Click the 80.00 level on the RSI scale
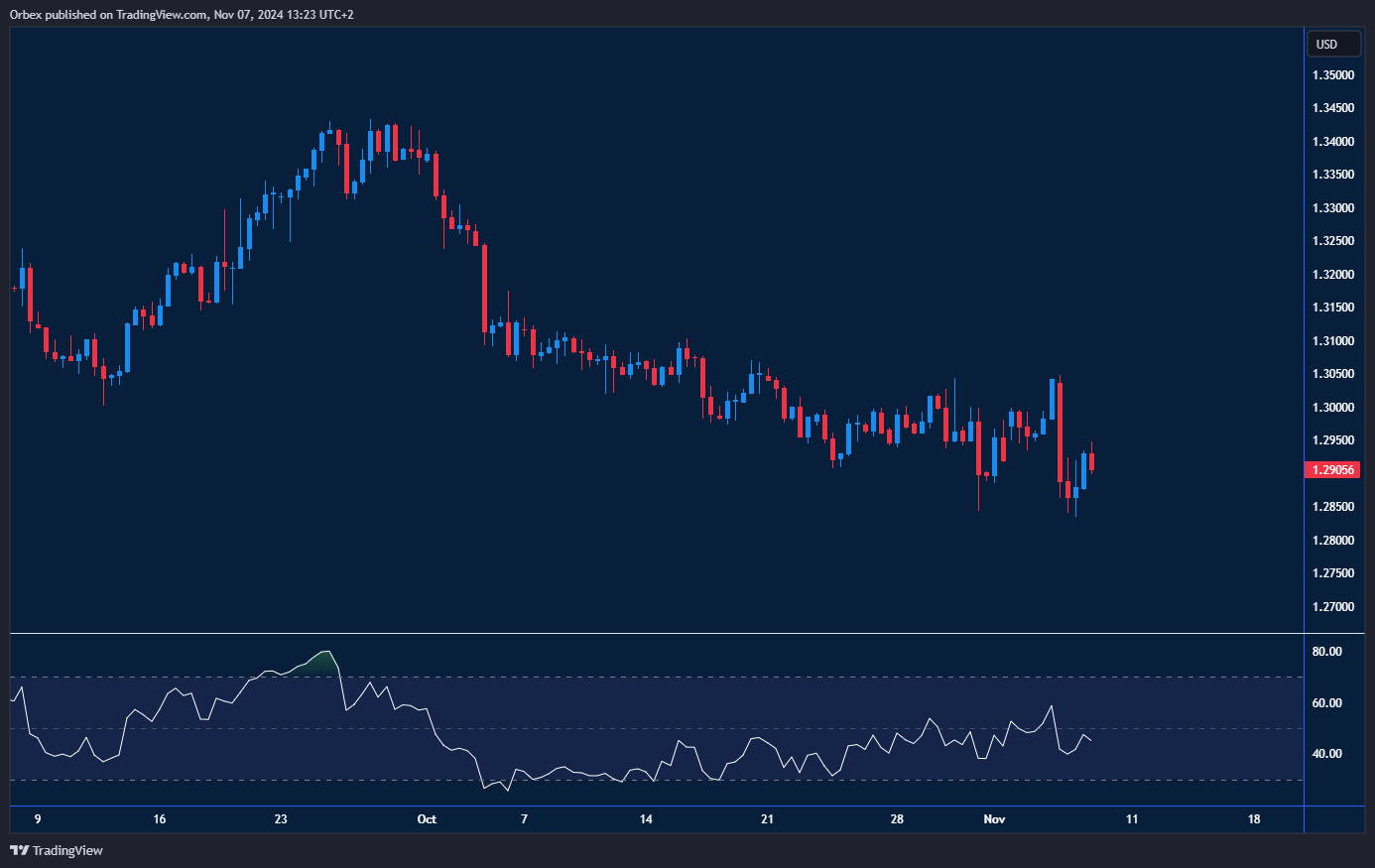1375x868 pixels. click(1326, 652)
